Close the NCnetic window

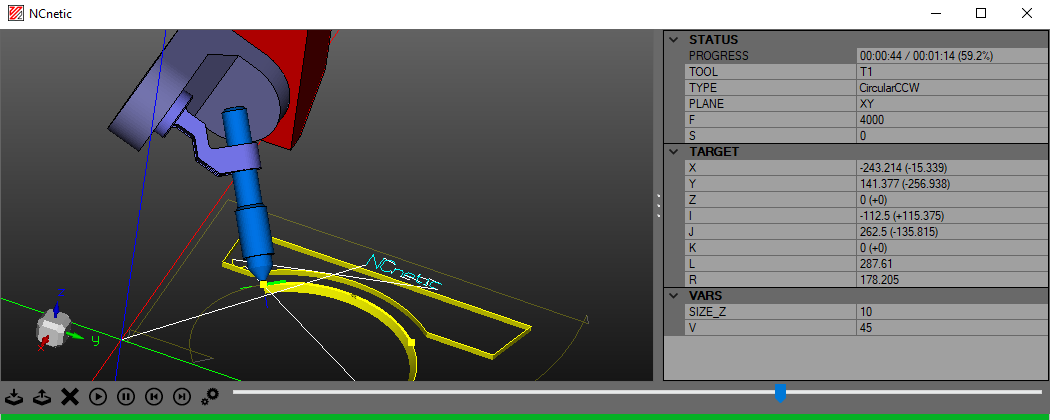[x=1026, y=13]
